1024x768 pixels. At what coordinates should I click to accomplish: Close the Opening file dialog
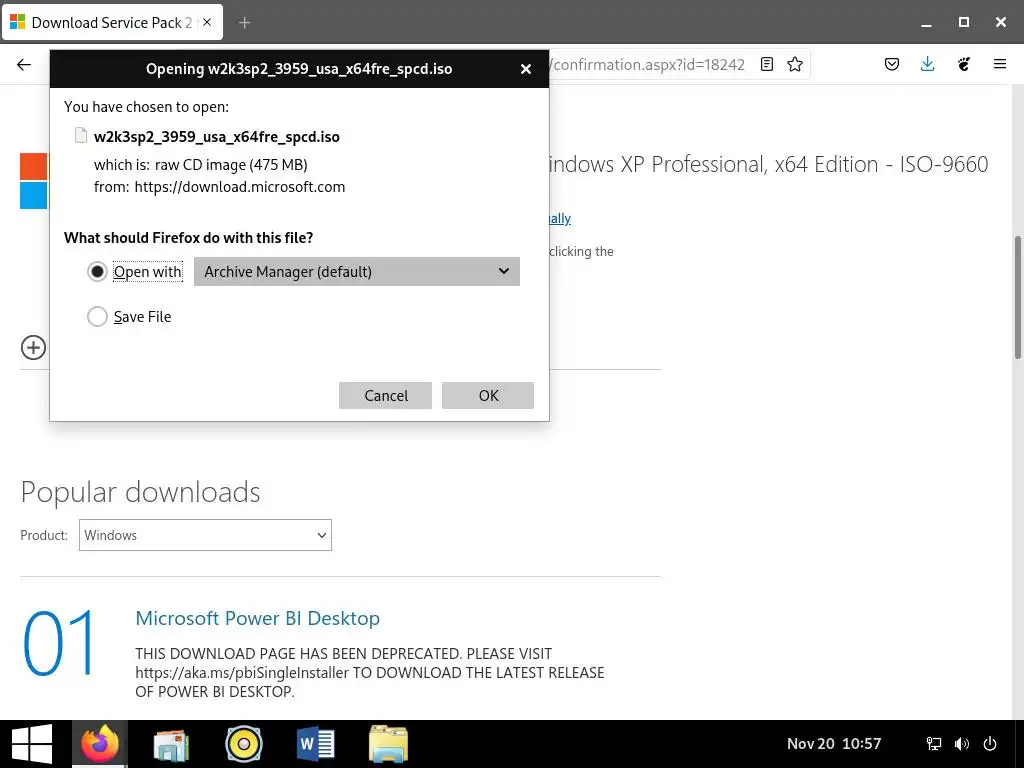tap(526, 69)
